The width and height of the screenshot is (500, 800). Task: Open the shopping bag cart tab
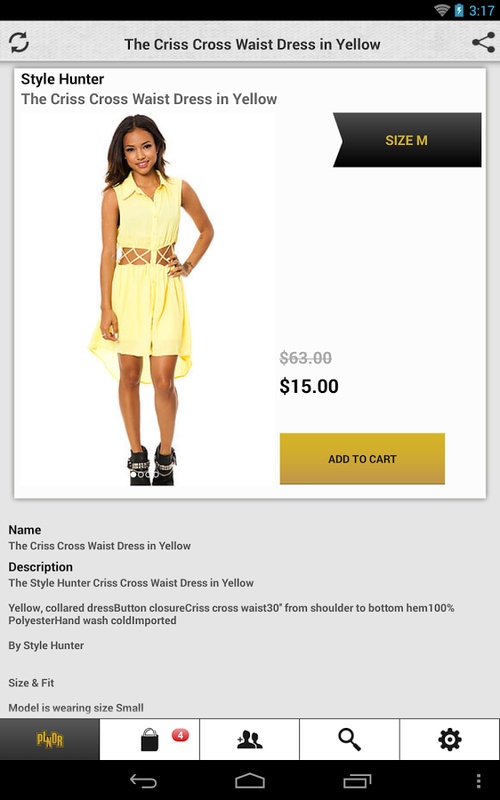point(149,739)
